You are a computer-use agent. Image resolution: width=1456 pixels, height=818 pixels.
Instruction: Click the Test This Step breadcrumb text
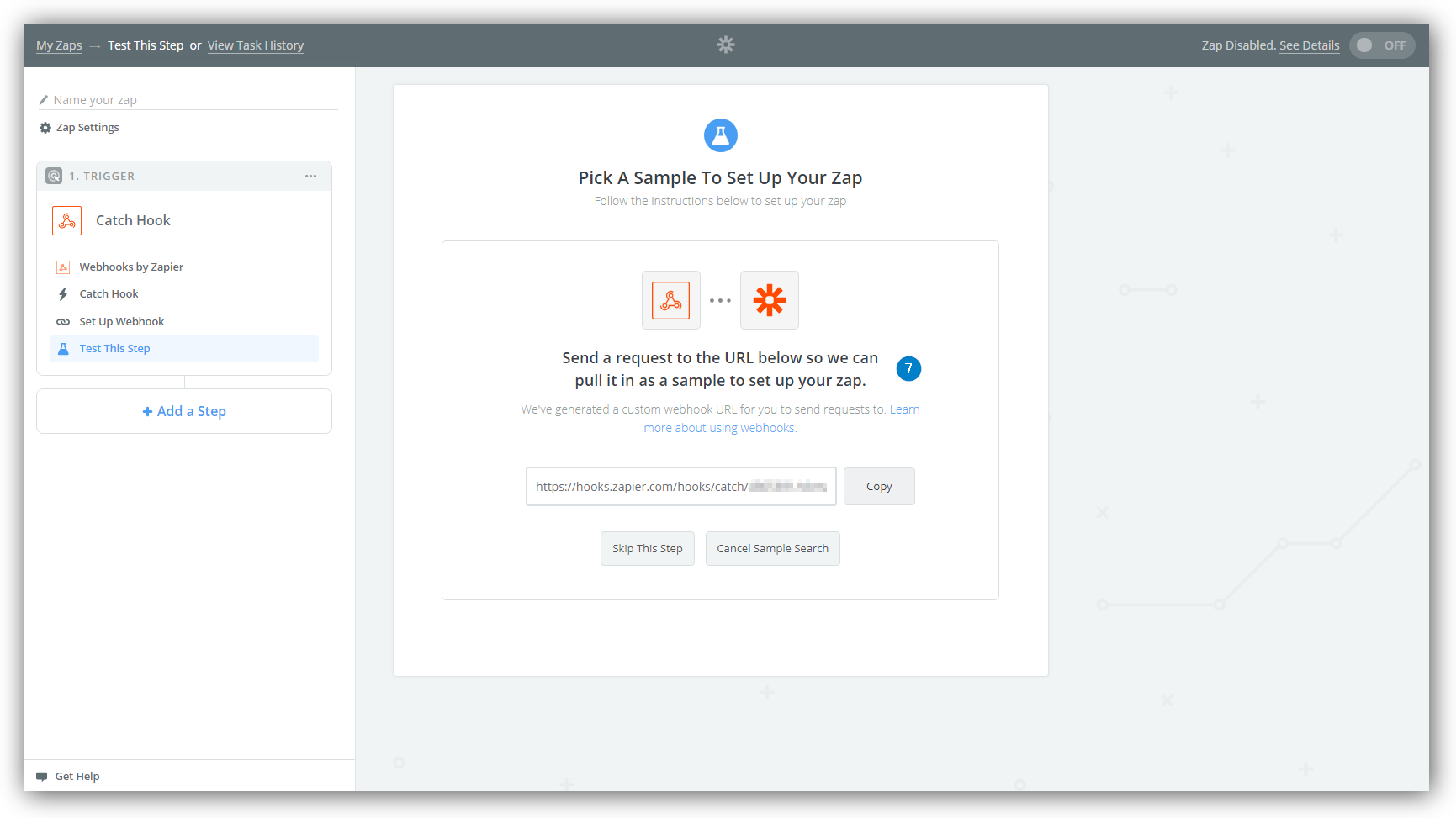pyautogui.click(x=146, y=45)
